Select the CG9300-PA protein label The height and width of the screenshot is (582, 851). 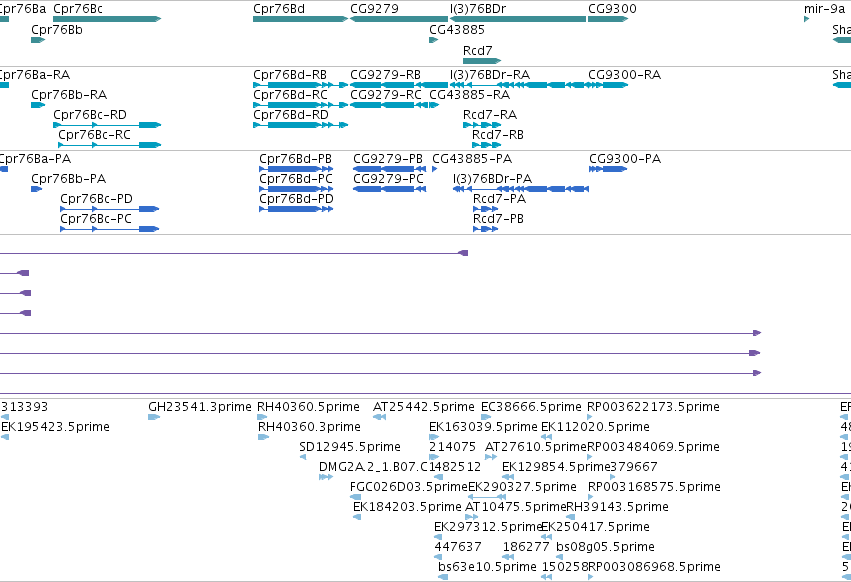625,159
